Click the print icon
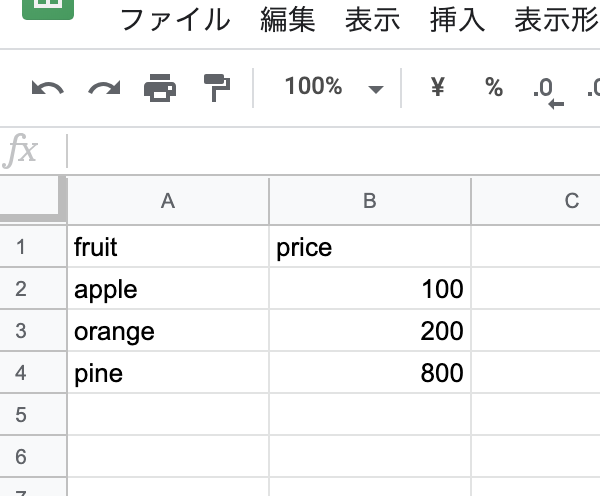 point(159,88)
